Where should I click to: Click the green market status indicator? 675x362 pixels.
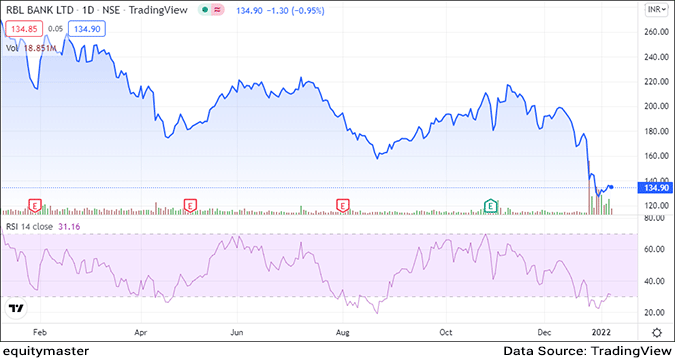tap(205, 10)
